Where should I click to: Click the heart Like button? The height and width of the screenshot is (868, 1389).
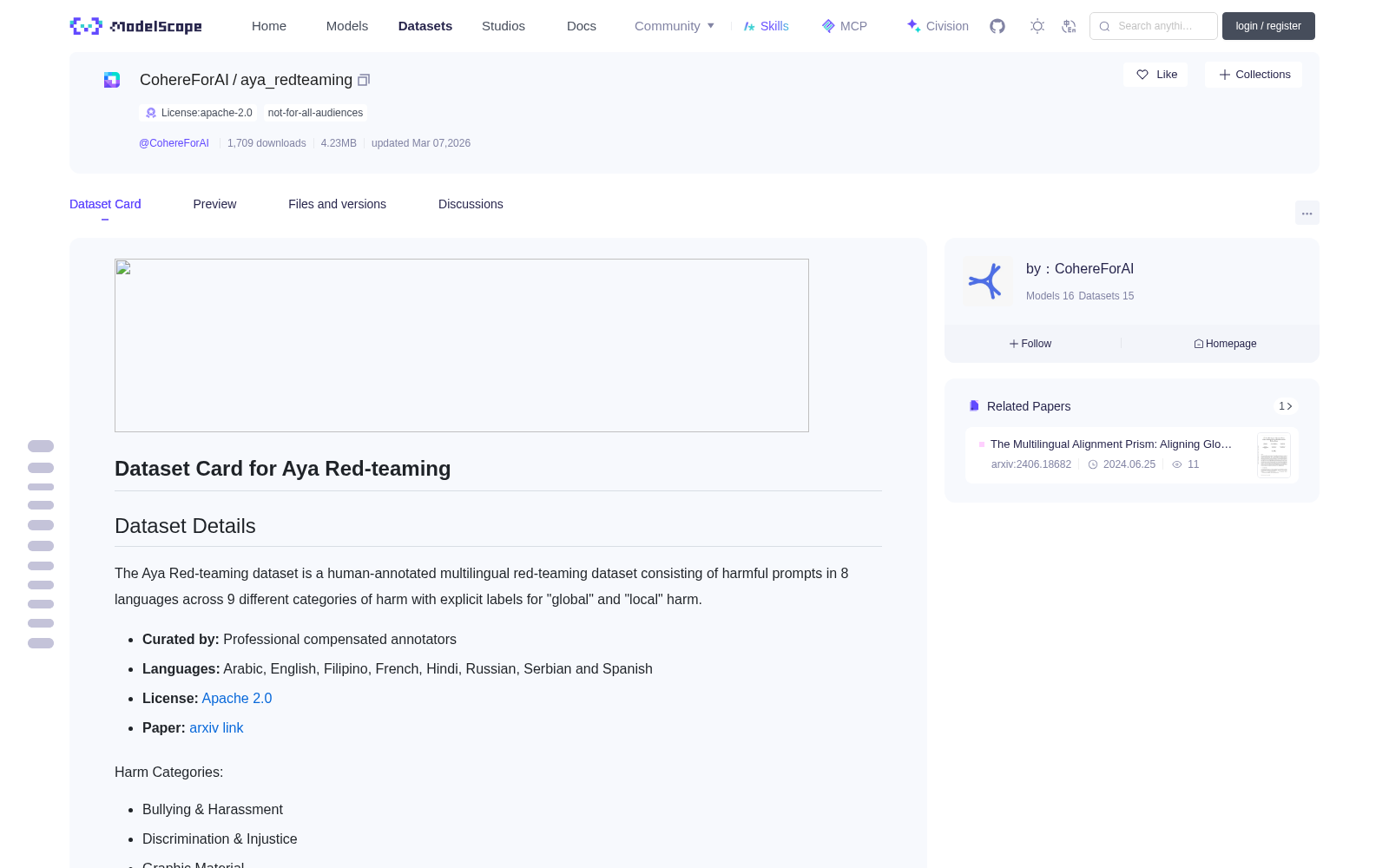1155,75
